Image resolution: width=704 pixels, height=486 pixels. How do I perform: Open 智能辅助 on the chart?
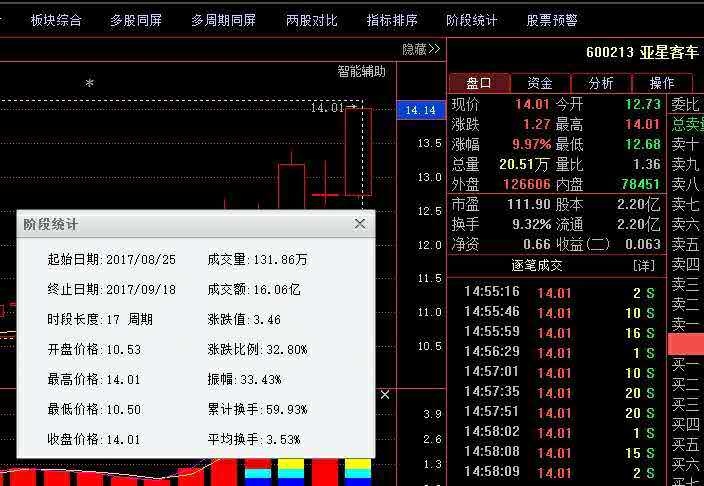point(361,71)
